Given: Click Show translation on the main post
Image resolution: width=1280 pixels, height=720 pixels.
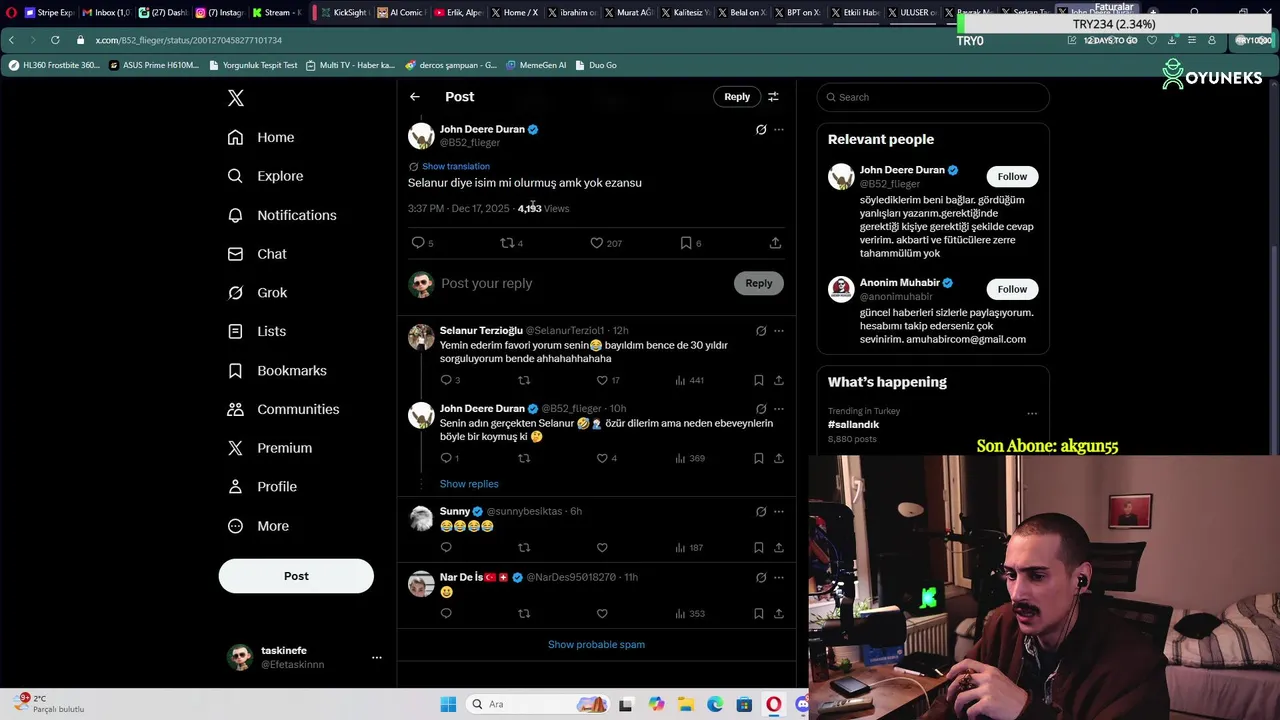Looking at the screenshot, I should click(x=456, y=166).
